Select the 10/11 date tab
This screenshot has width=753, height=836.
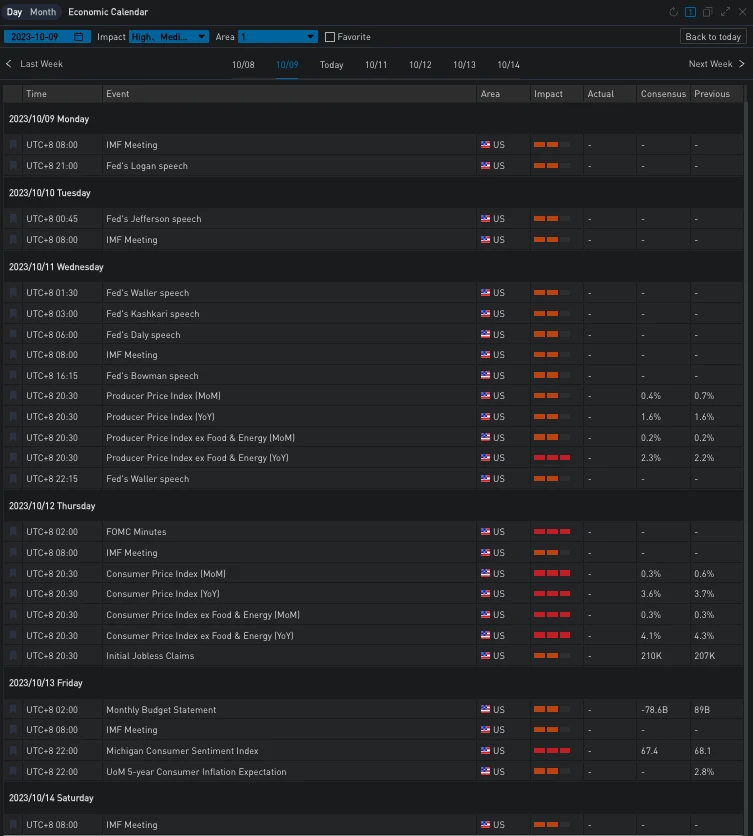(x=376, y=65)
